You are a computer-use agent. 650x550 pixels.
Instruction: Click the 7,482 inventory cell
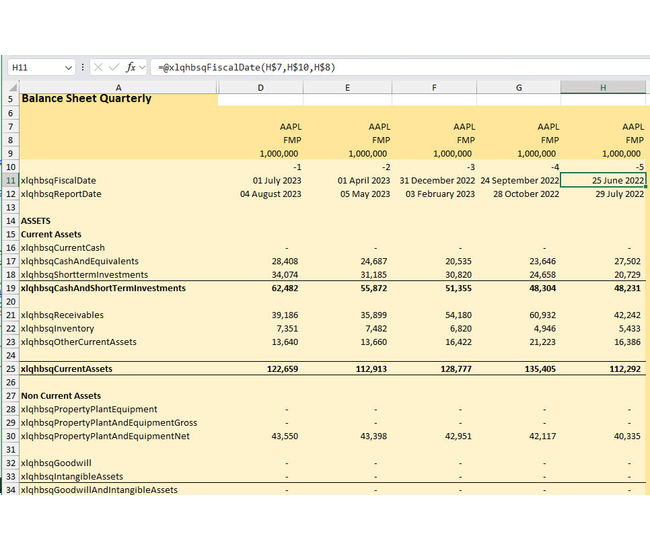(348, 328)
